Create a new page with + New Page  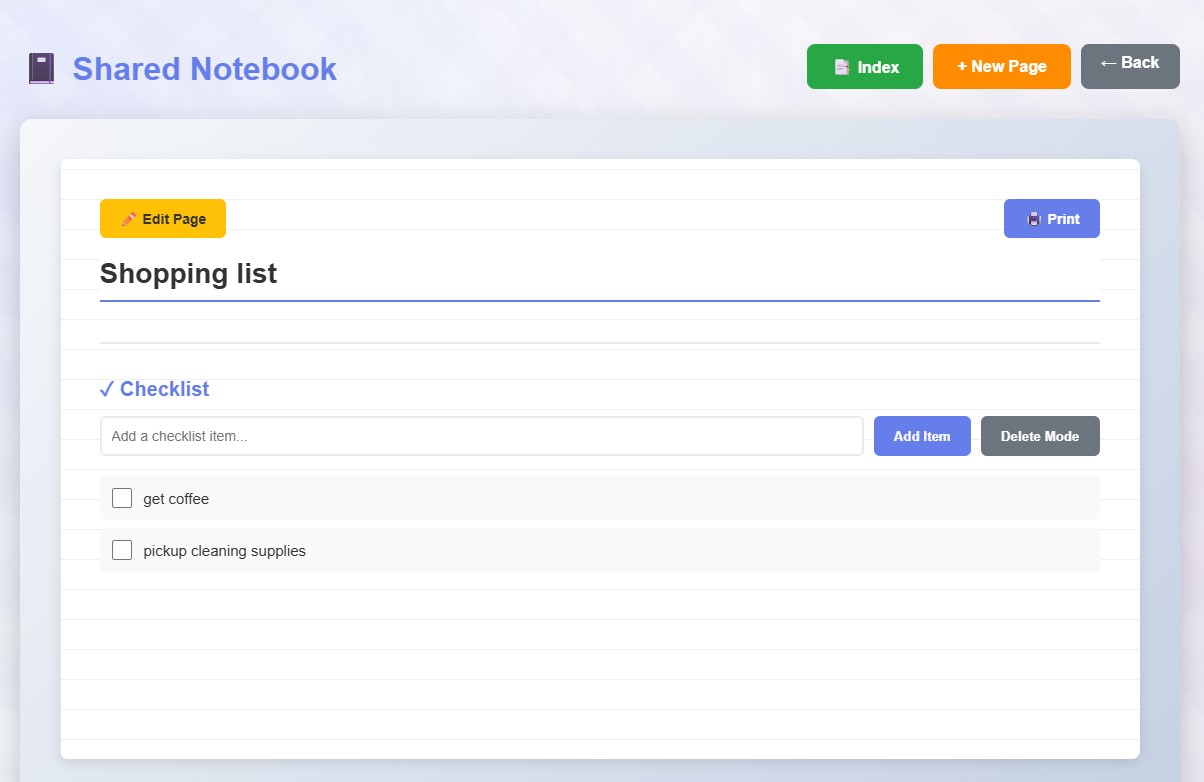coord(1001,67)
